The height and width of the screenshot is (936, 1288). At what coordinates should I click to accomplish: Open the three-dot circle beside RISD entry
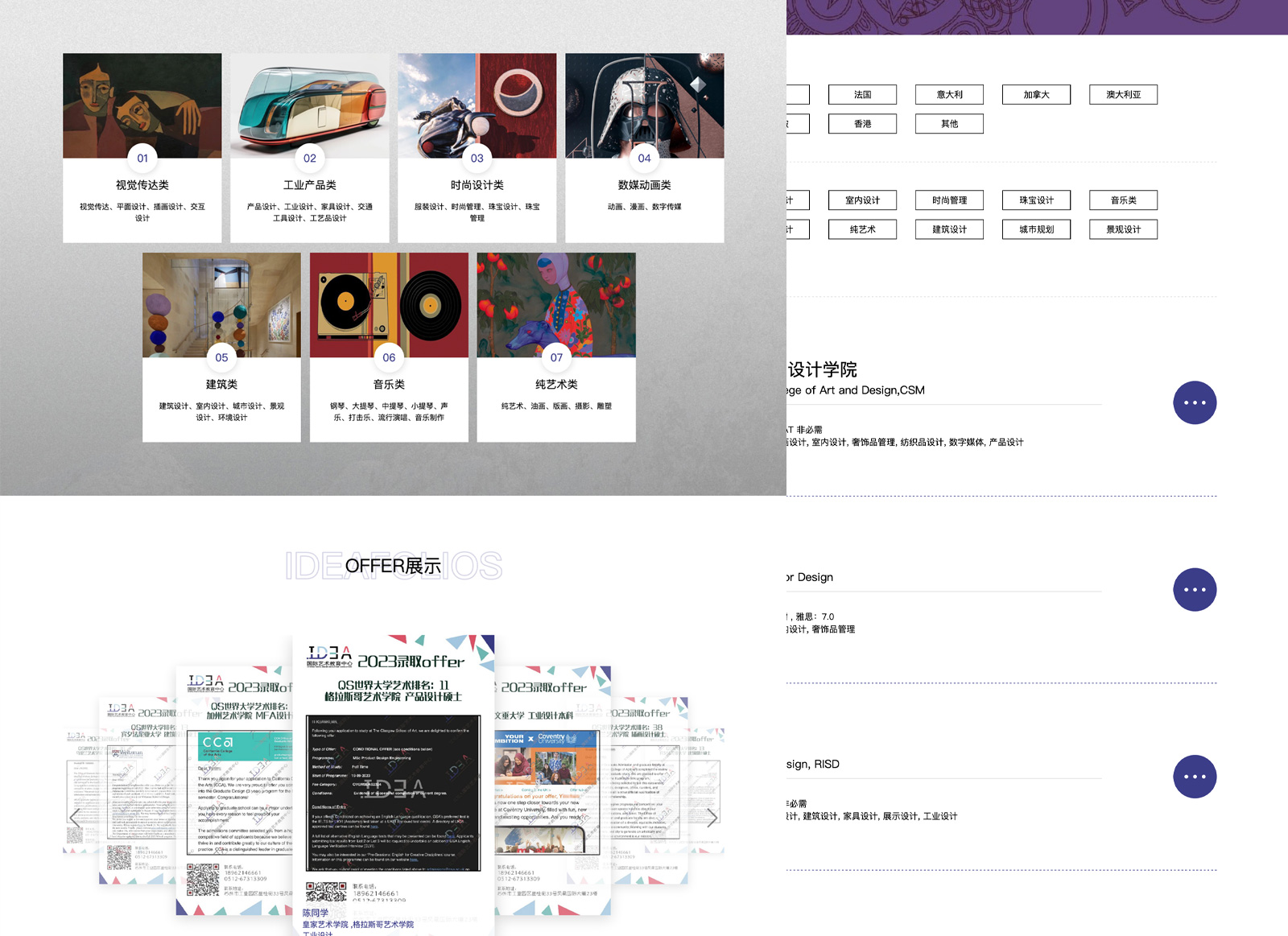1195,777
